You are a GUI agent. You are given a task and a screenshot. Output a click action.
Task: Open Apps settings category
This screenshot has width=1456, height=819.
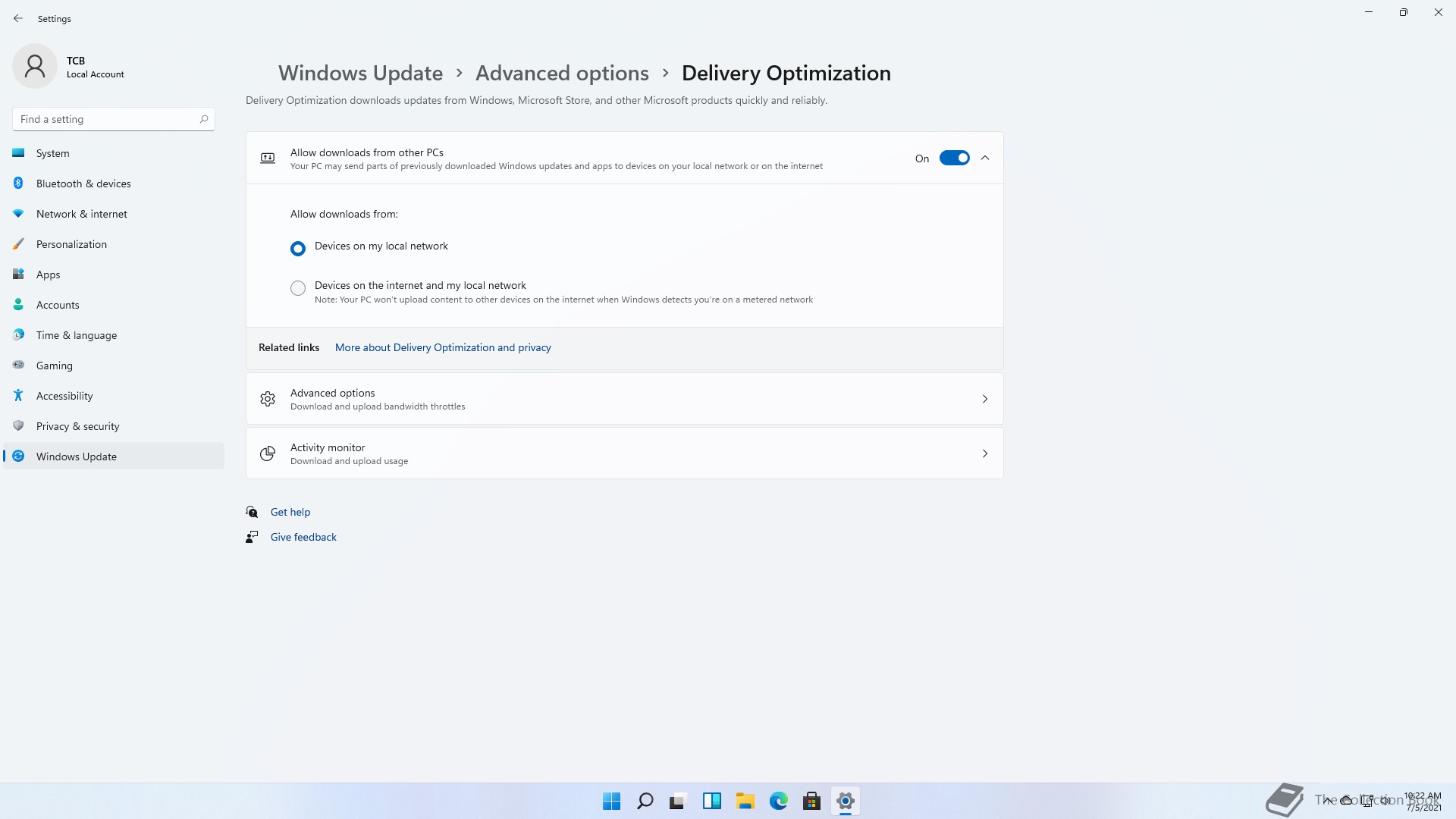coord(114,275)
